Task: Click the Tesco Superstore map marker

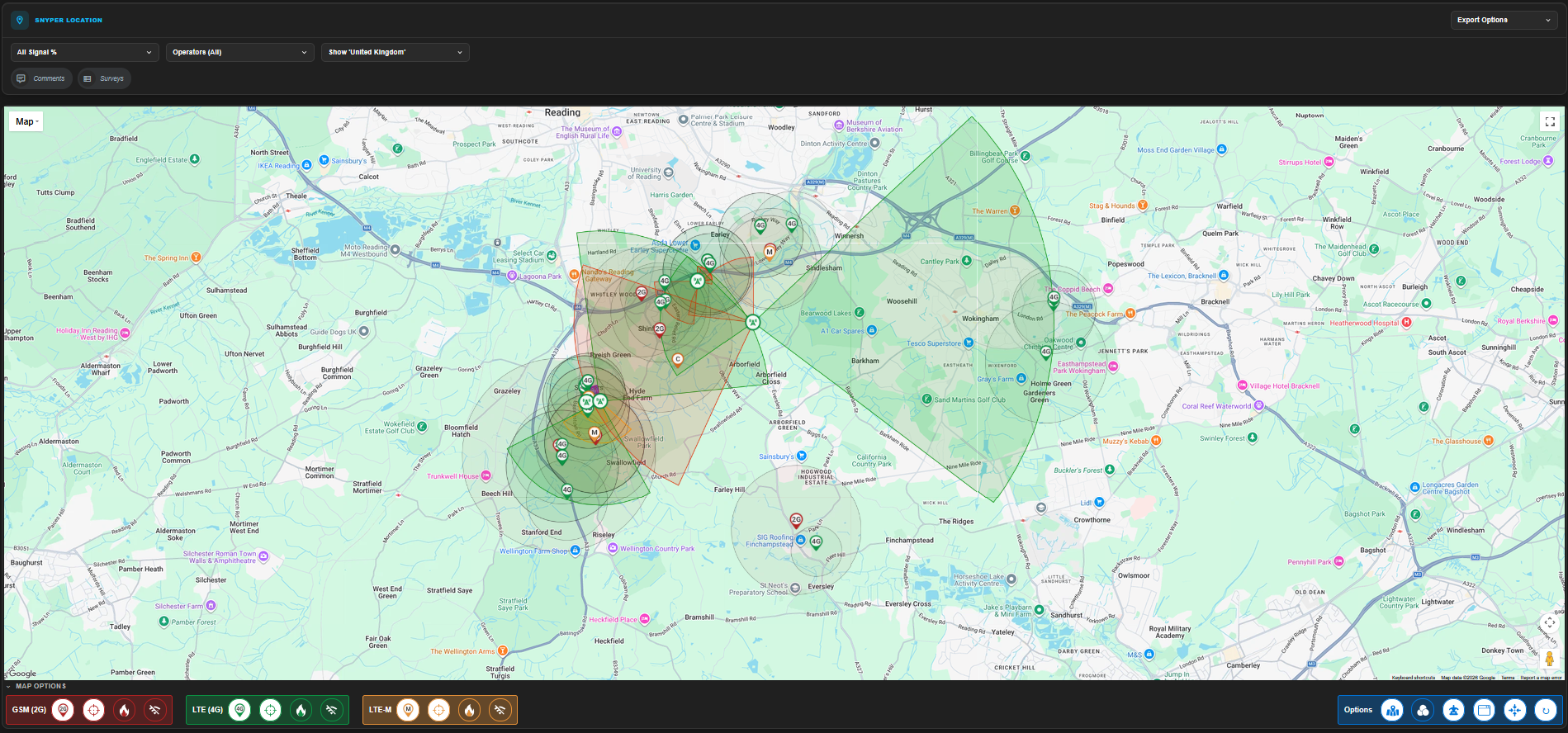Action: (969, 343)
